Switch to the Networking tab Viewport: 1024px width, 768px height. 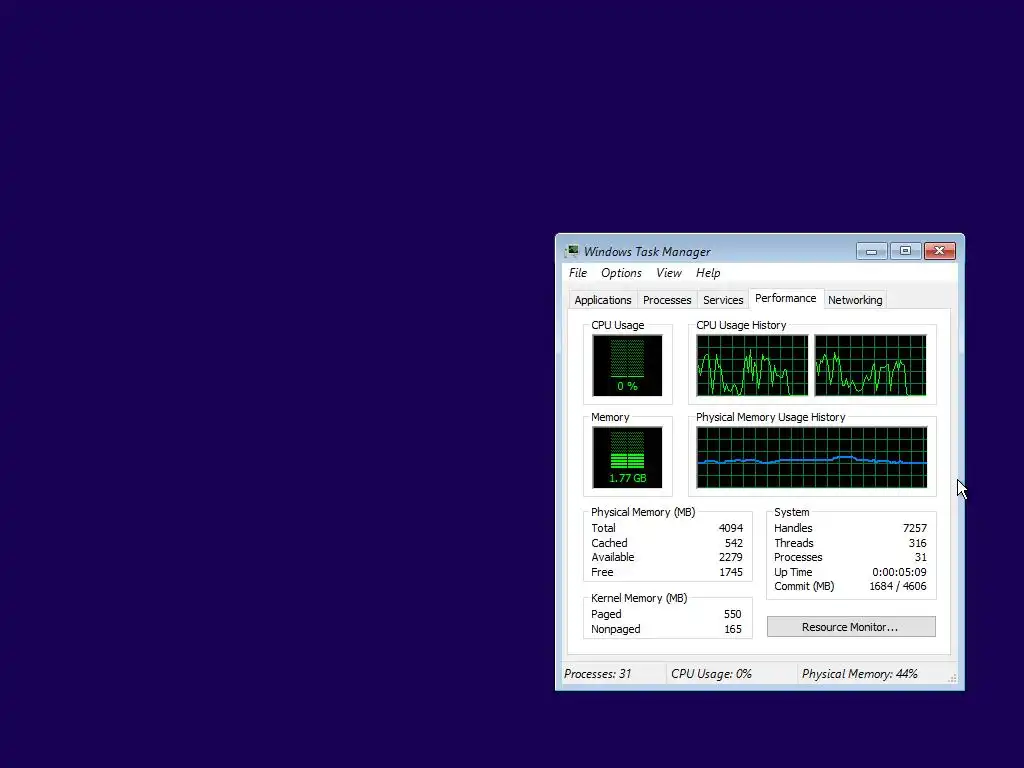tap(855, 300)
